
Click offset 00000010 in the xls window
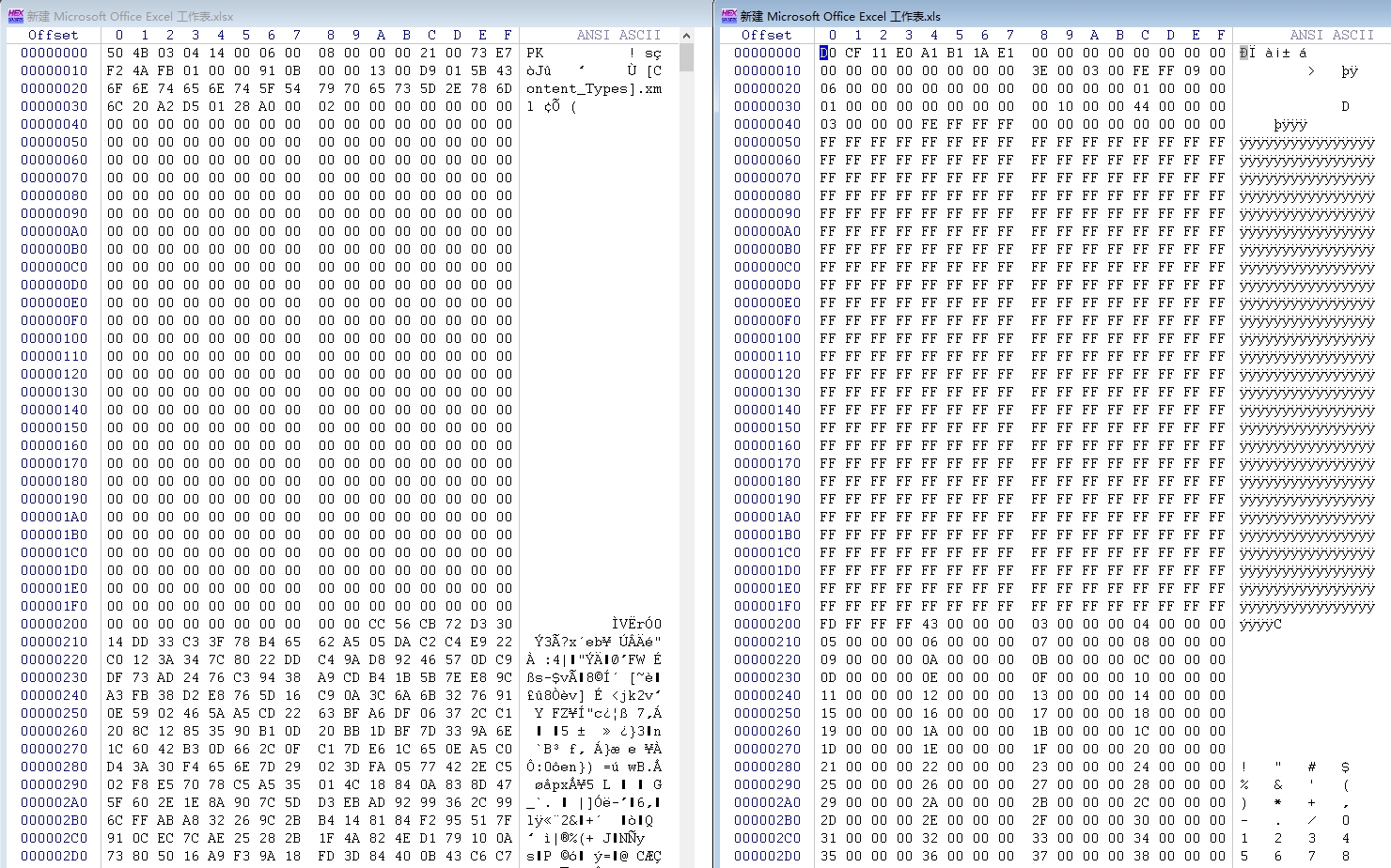[767, 70]
